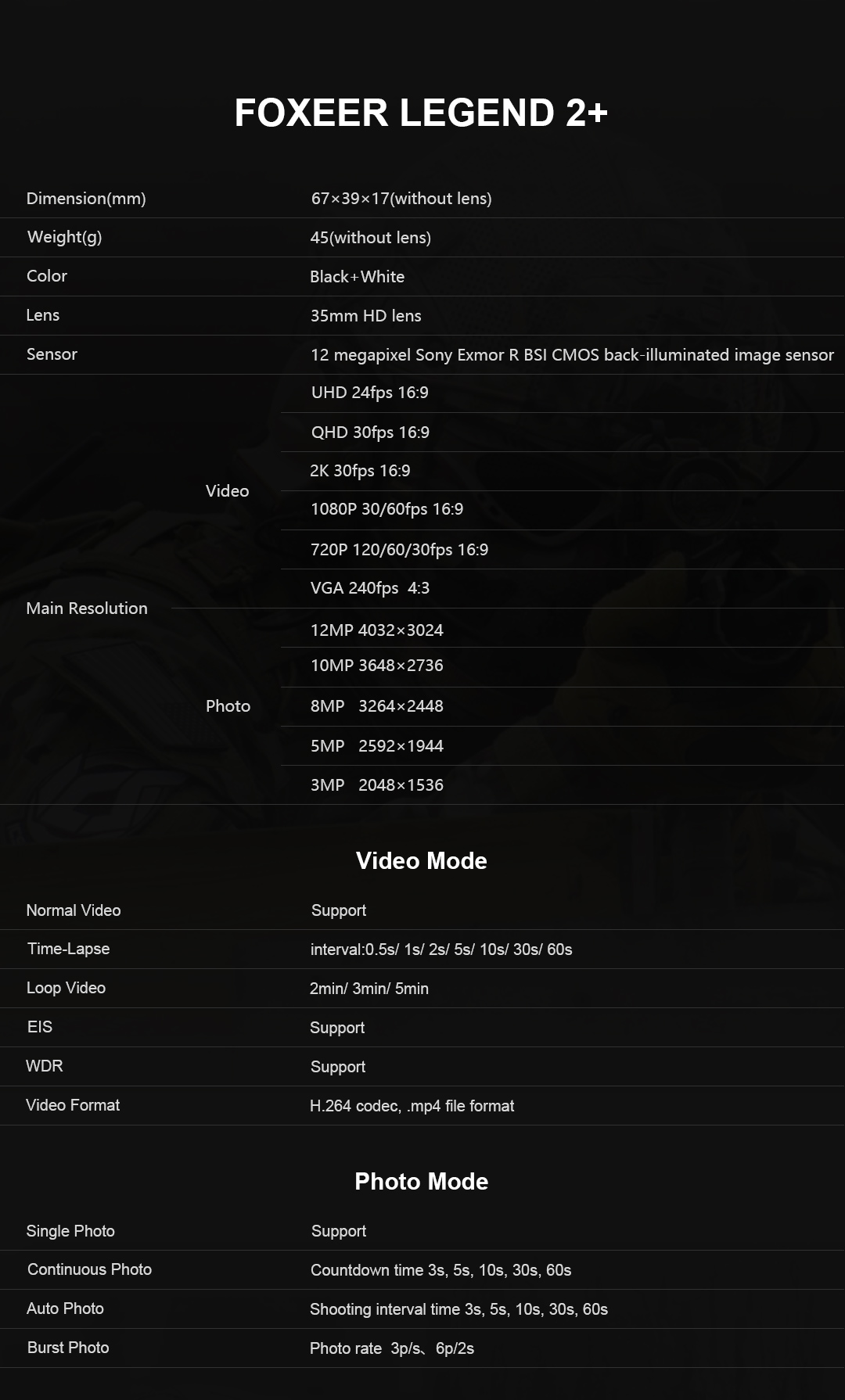845x1400 pixels.
Task: Select the Single Photo label
Action: click(x=70, y=1231)
